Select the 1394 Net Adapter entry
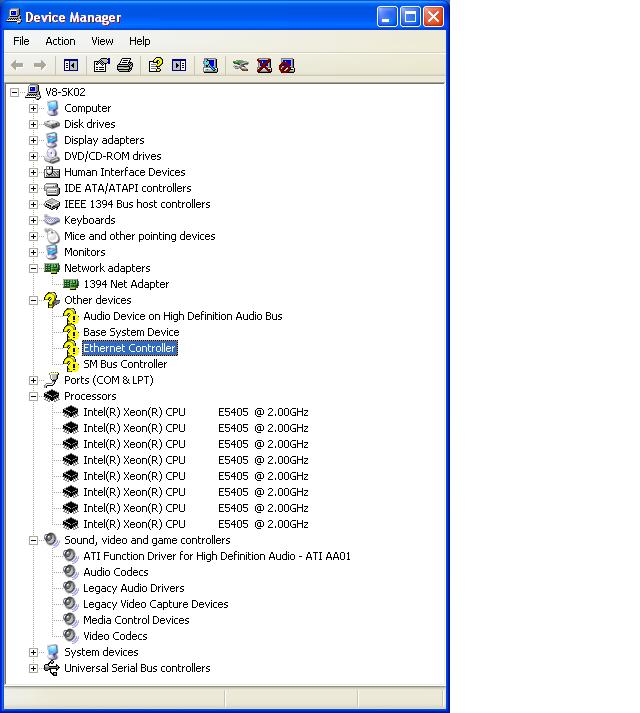The height and width of the screenshot is (713, 640). point(126,284)
